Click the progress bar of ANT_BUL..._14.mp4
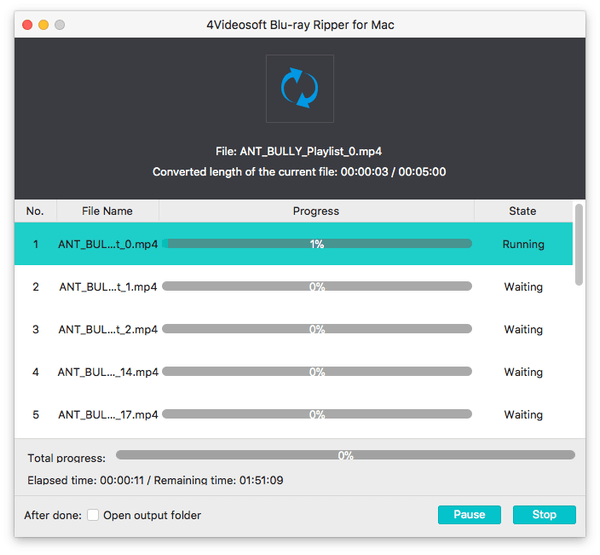Viewport: 600px width, 555px height. (x=317, y=371)
